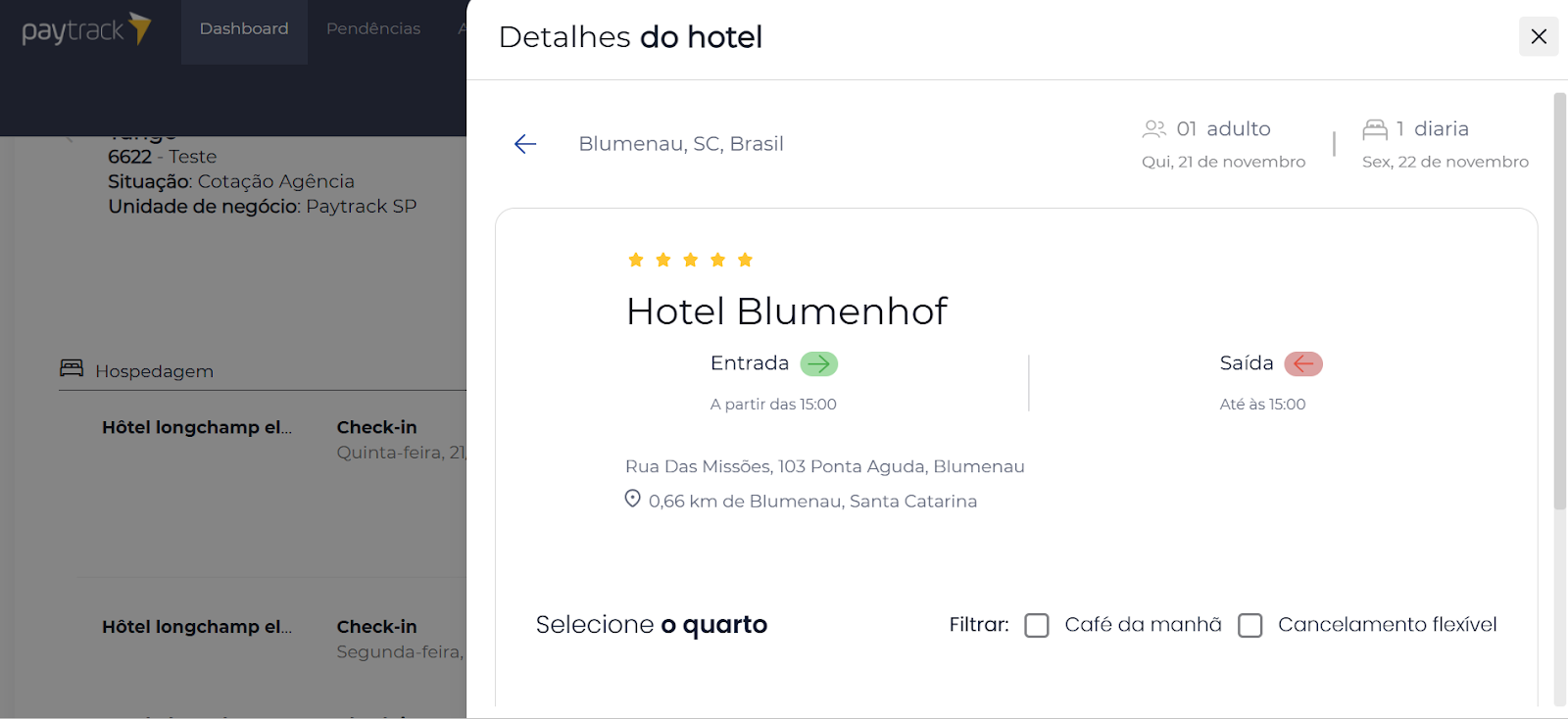Click the Hospedagem bed icon
The height and width of the screenshot is (719, 1568).
tap(72, 367)
